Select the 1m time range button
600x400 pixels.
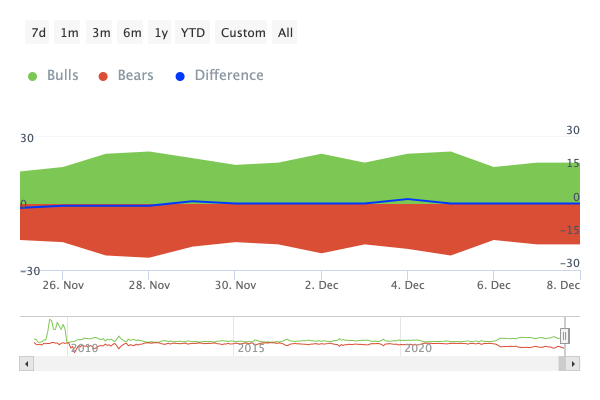tap(67, 33)
